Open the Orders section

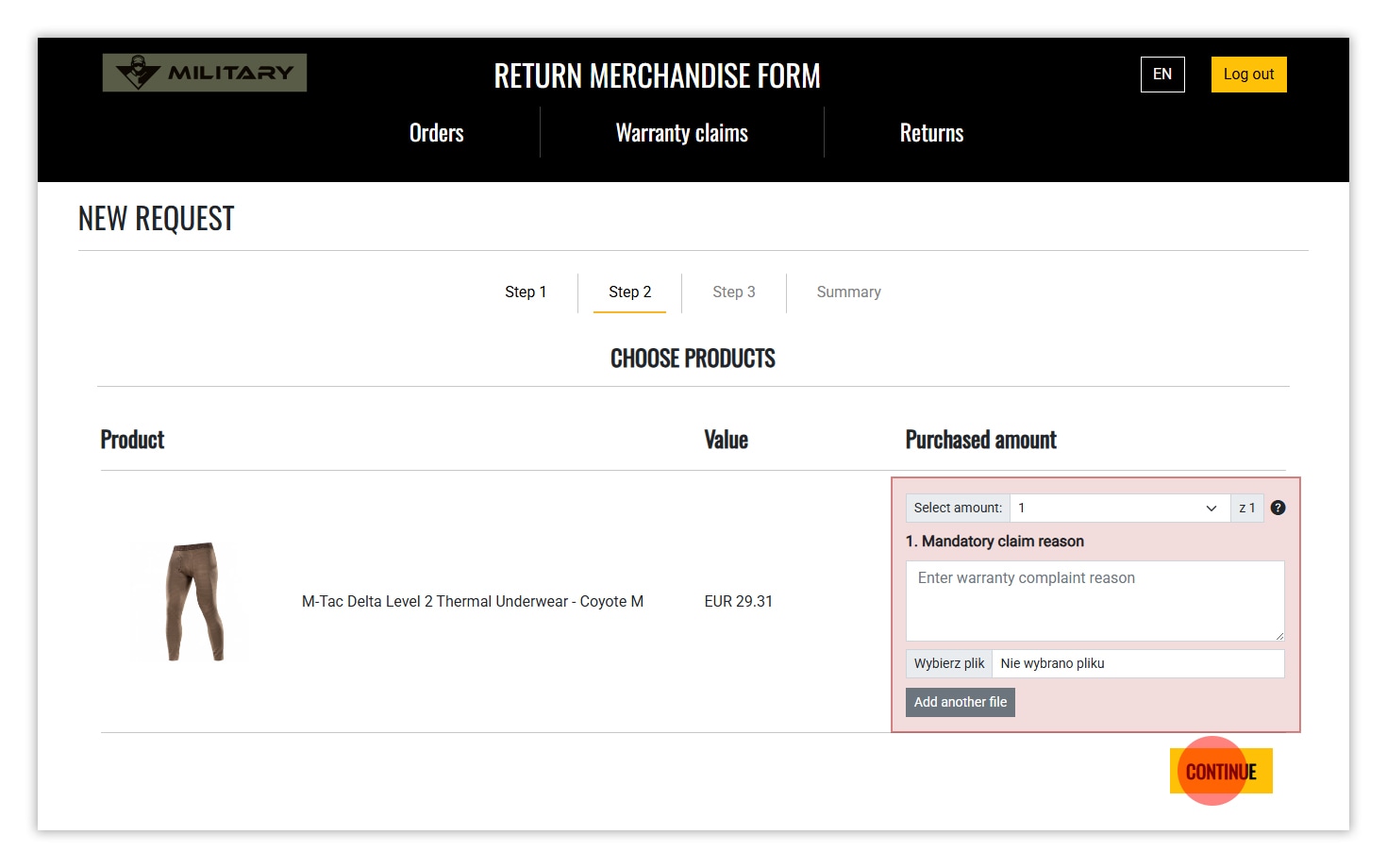(436, 133)
